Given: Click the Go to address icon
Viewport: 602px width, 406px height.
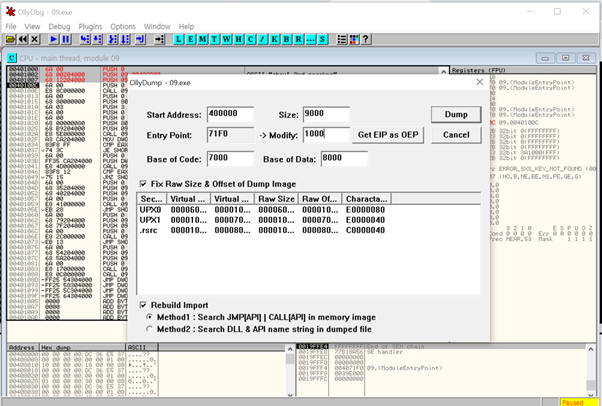Looking at the screenshot, I should [159, 39].
